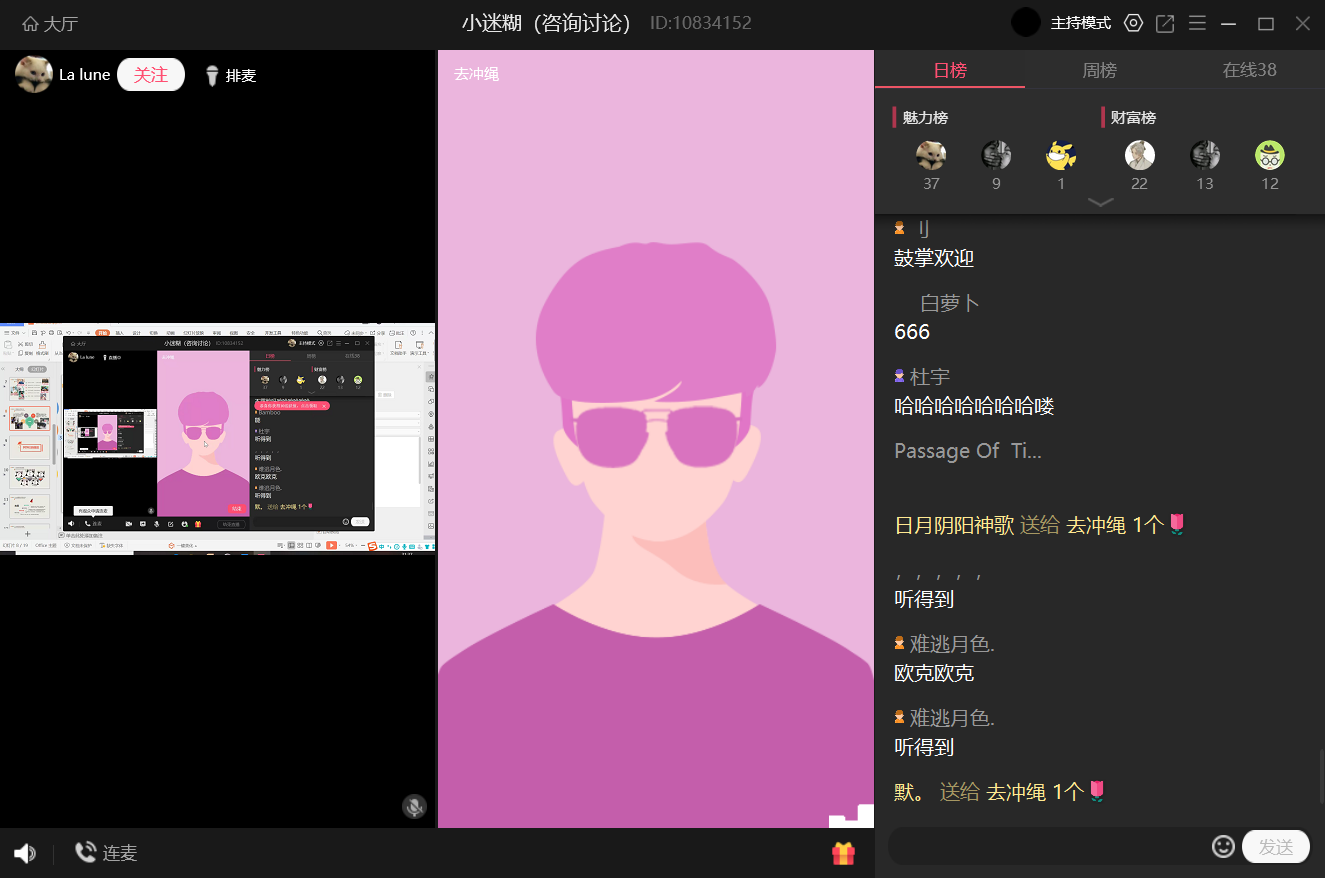Screen dimensions: 1325x878
Task: Open the hexagon settings icon
Action: (1133, 24)
